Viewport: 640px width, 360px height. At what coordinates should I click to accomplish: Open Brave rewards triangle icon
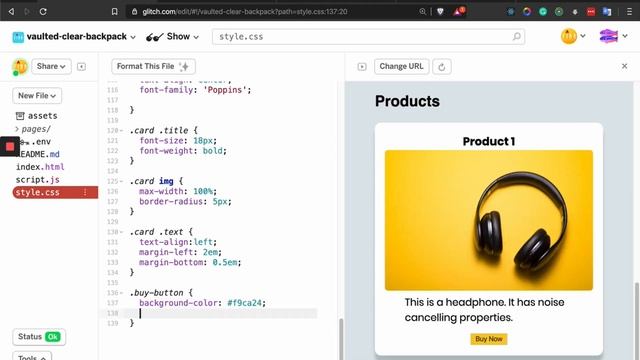[x=458, y=11]
